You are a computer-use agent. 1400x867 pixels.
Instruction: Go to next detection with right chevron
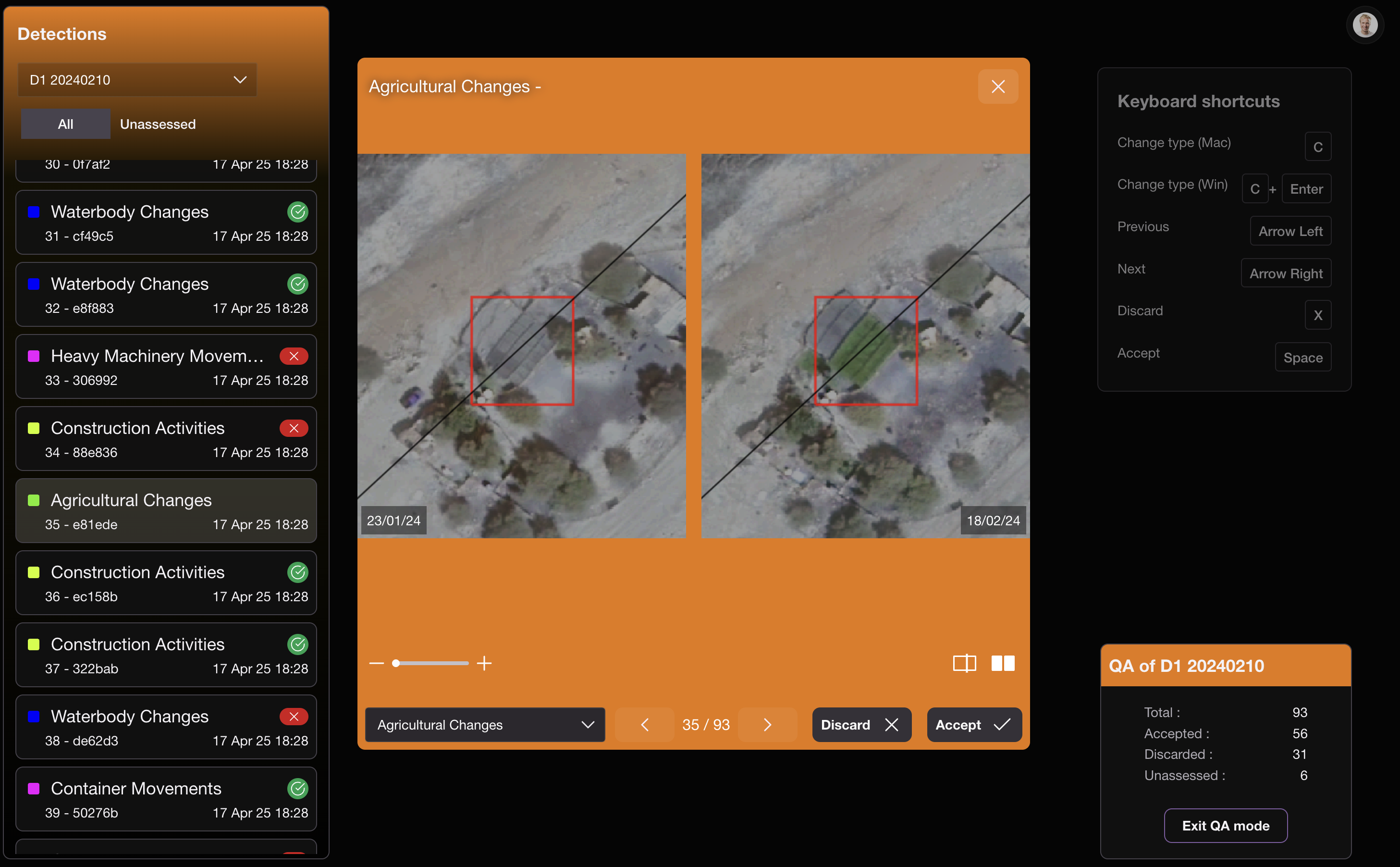(x=767, y=725)
